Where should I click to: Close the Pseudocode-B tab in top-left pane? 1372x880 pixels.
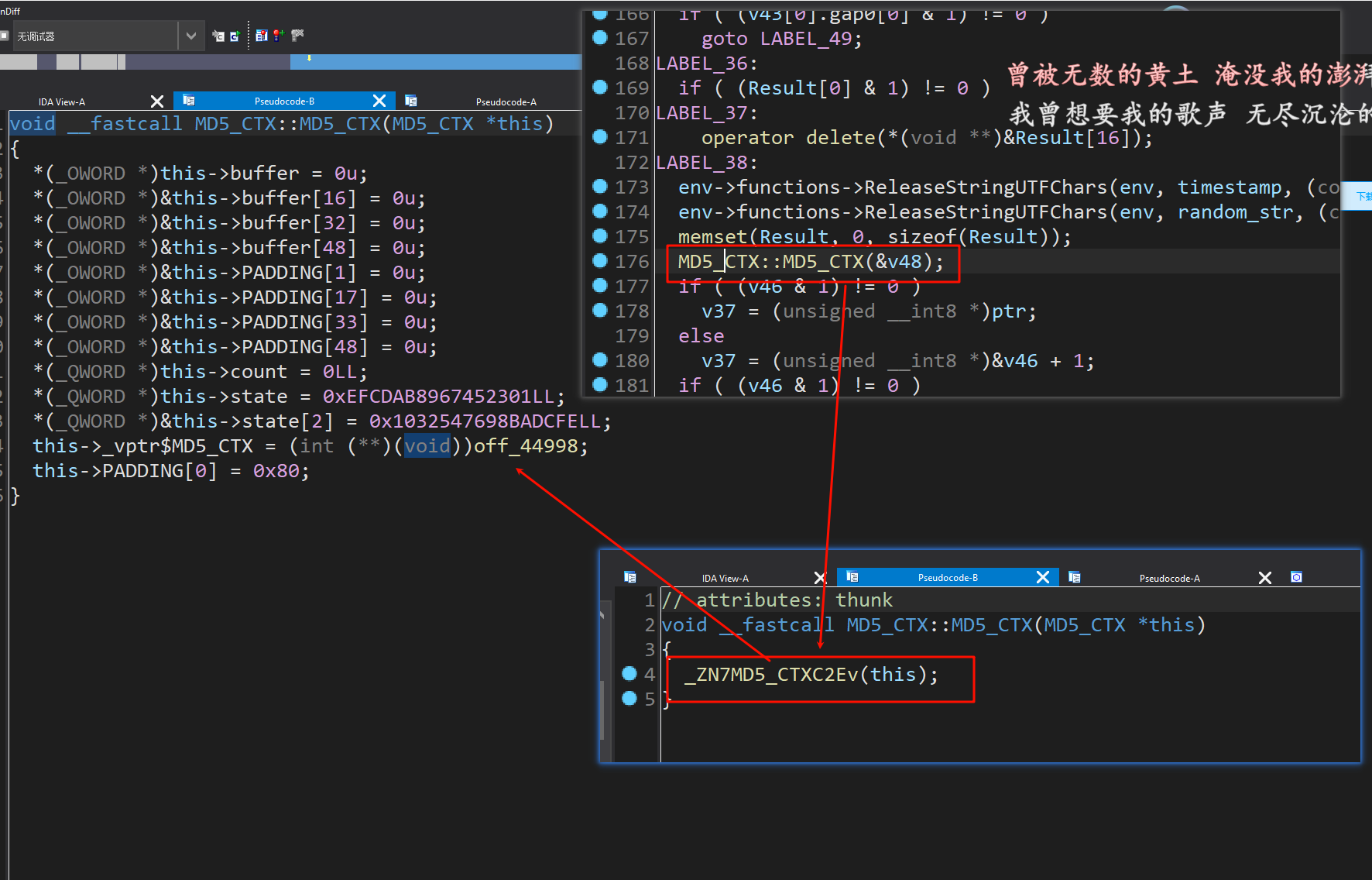coord(379,101)
